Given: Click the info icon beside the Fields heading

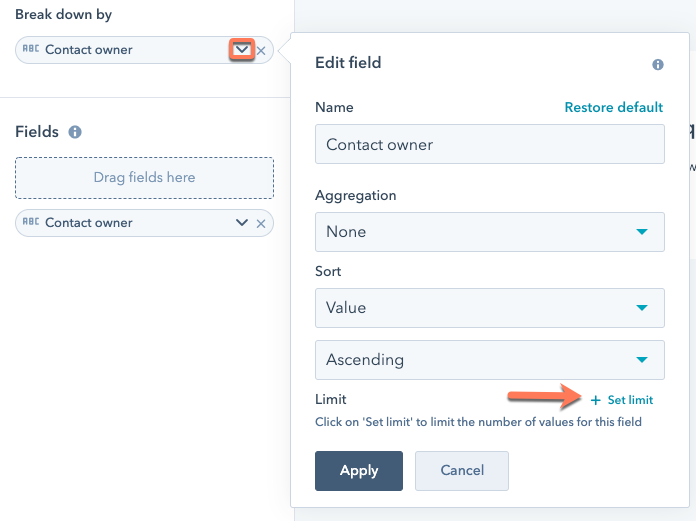Looking at the screenshot, I should point(75,132).
